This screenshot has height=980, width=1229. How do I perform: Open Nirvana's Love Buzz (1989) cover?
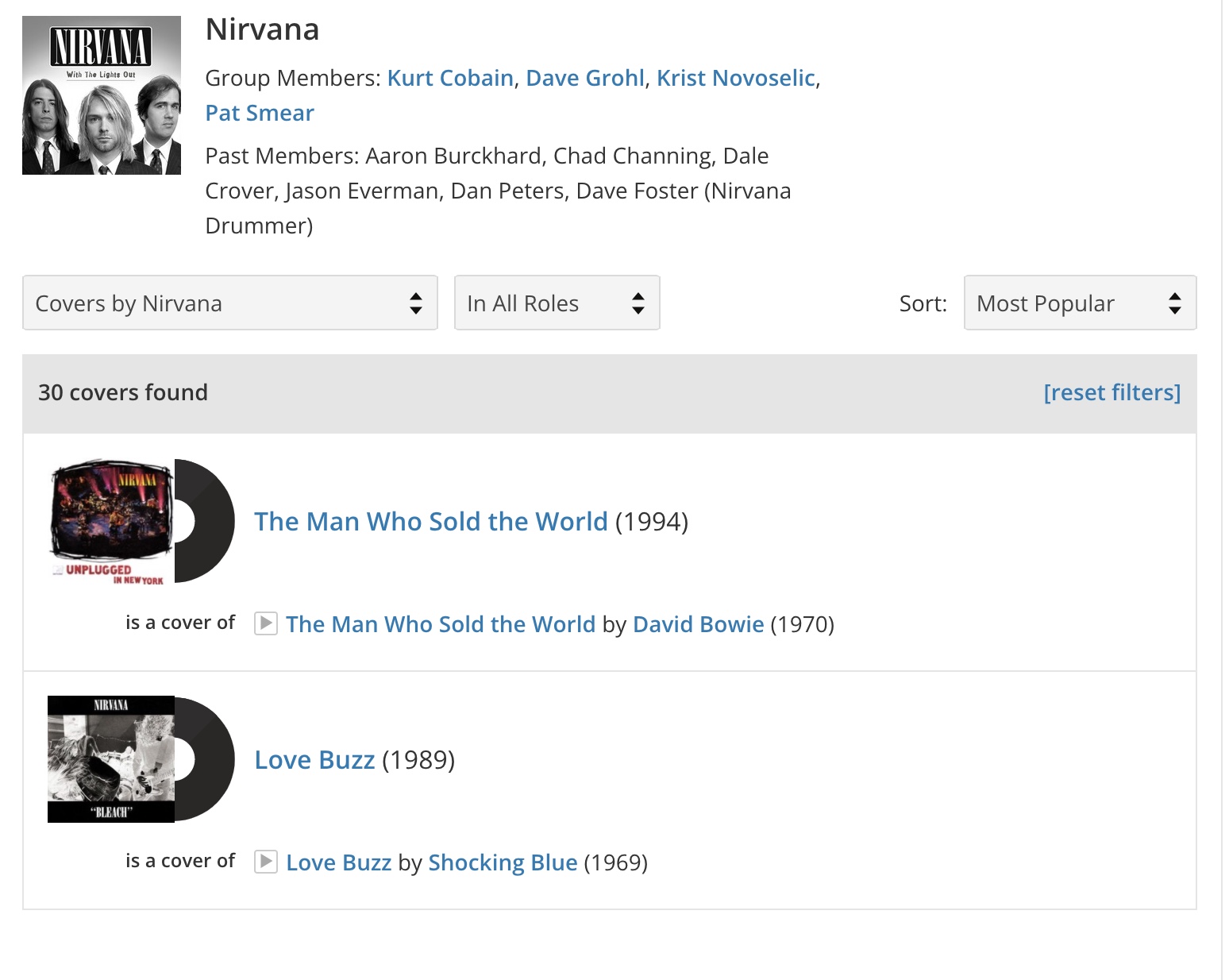click(314, 759)
